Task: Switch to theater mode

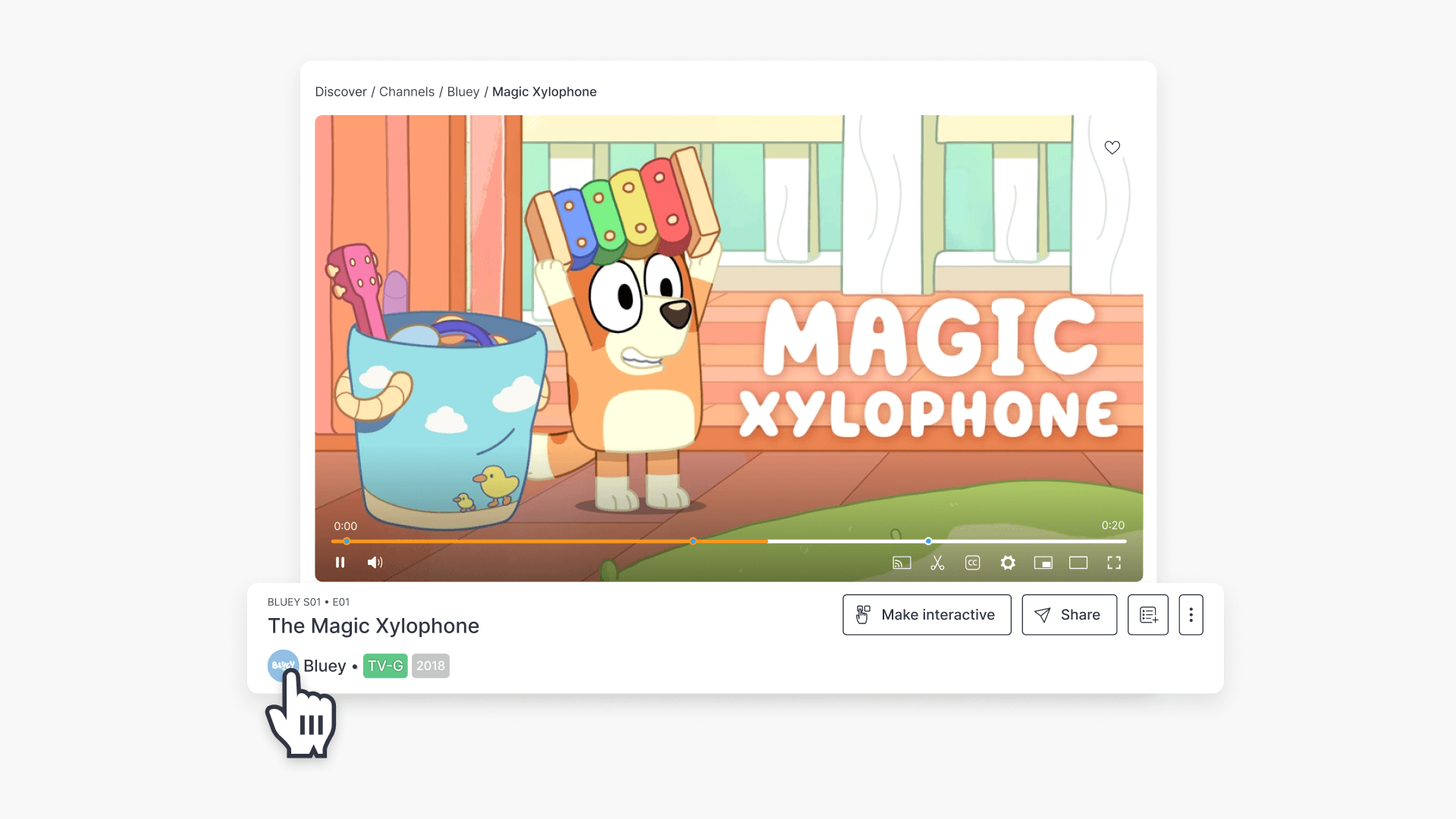Action: pos(1078,563)
